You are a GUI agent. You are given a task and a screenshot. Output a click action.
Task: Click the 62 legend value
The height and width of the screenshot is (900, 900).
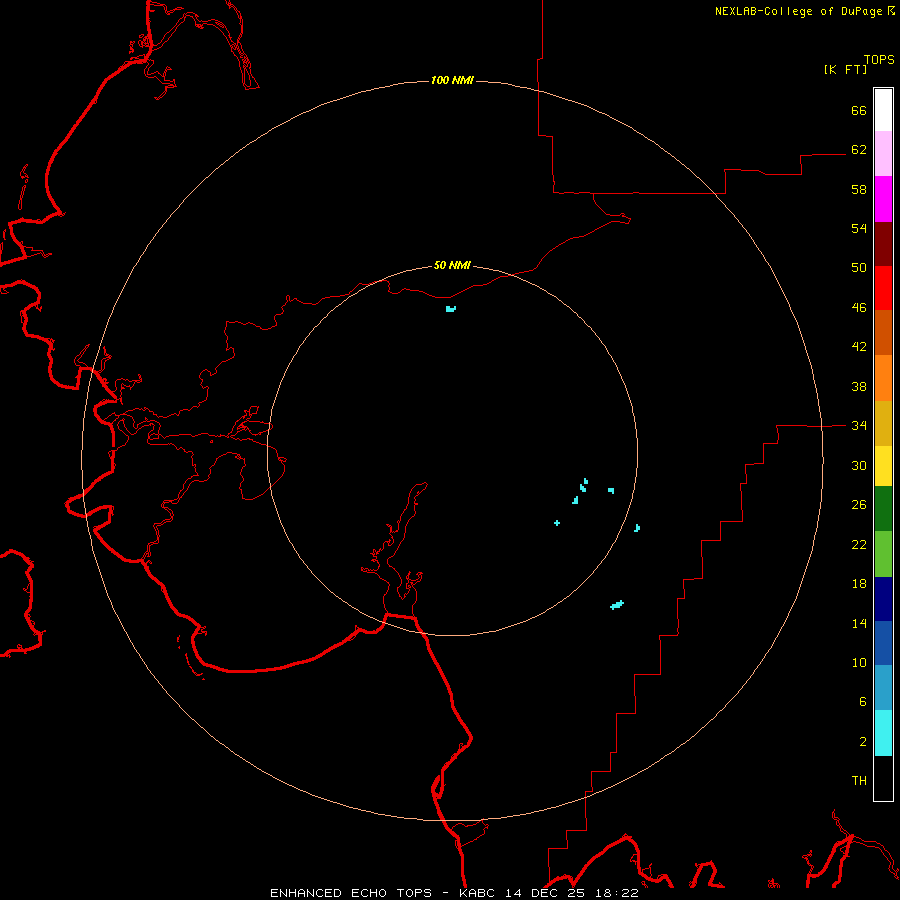point(859,150)
